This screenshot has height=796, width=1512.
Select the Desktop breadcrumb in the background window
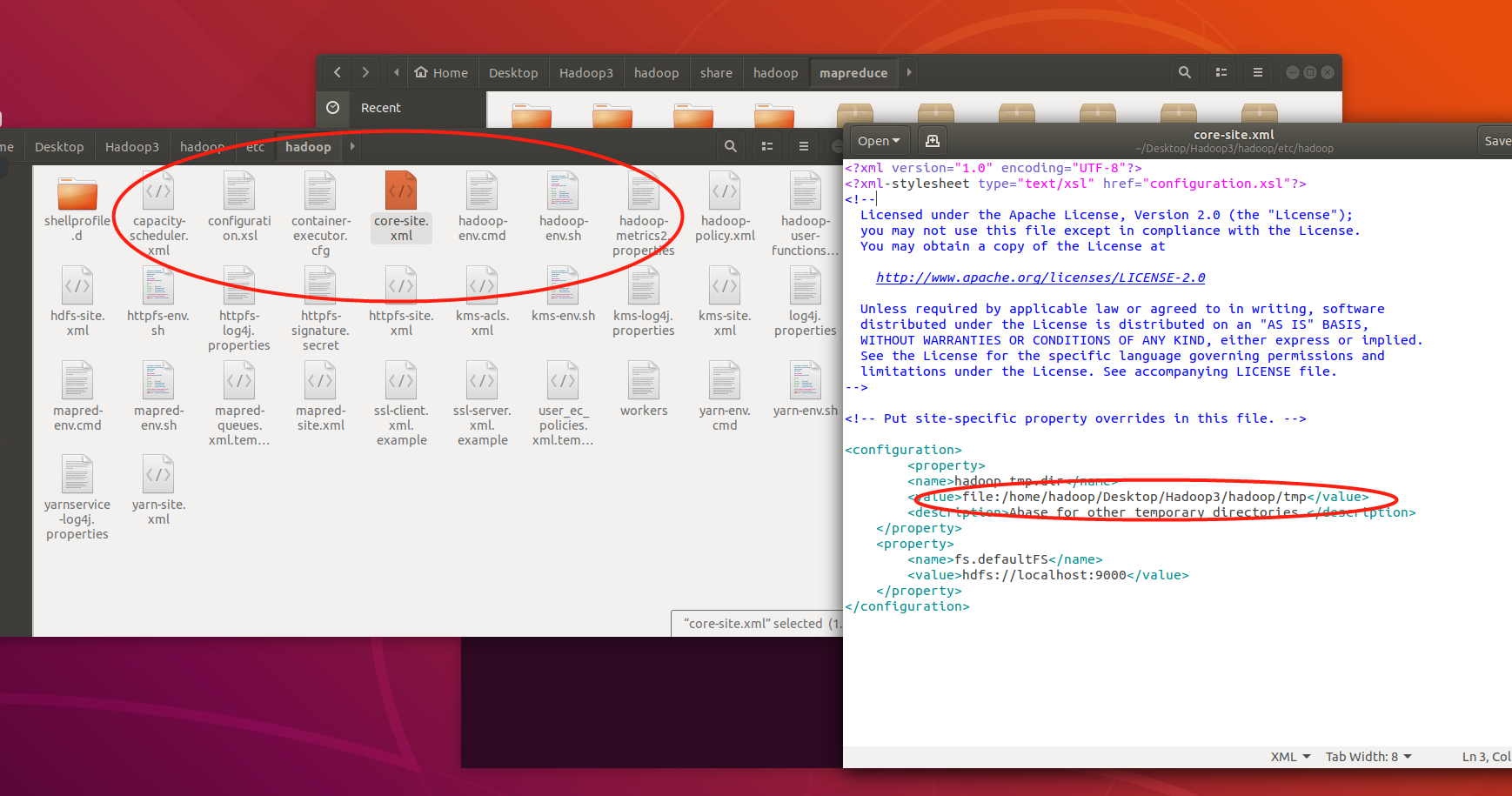58,146
